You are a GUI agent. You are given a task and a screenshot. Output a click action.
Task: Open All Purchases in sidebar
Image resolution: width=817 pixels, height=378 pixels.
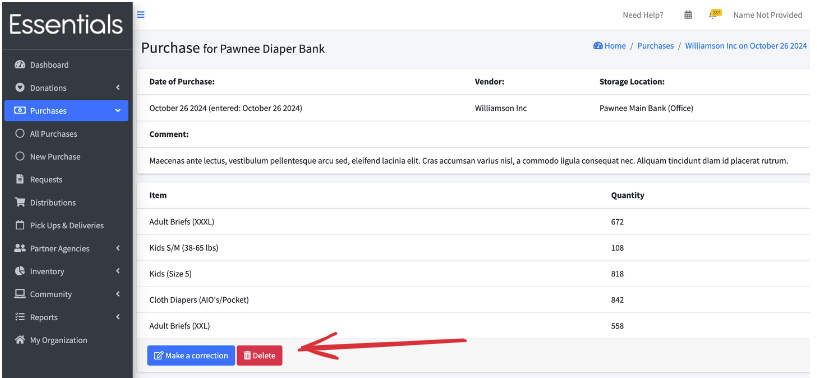click(x=66, y=133)
